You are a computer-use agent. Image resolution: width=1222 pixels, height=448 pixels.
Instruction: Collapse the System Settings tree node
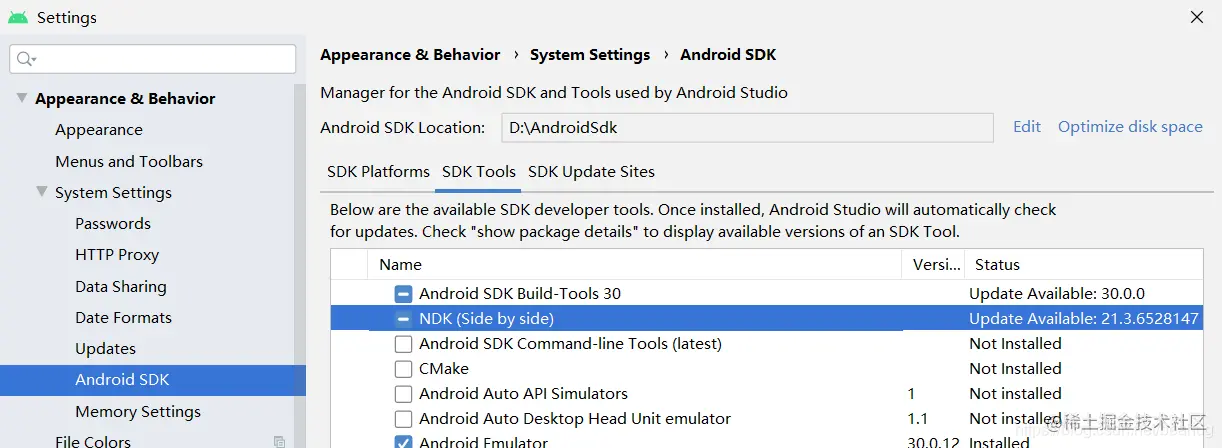(42, 192)
